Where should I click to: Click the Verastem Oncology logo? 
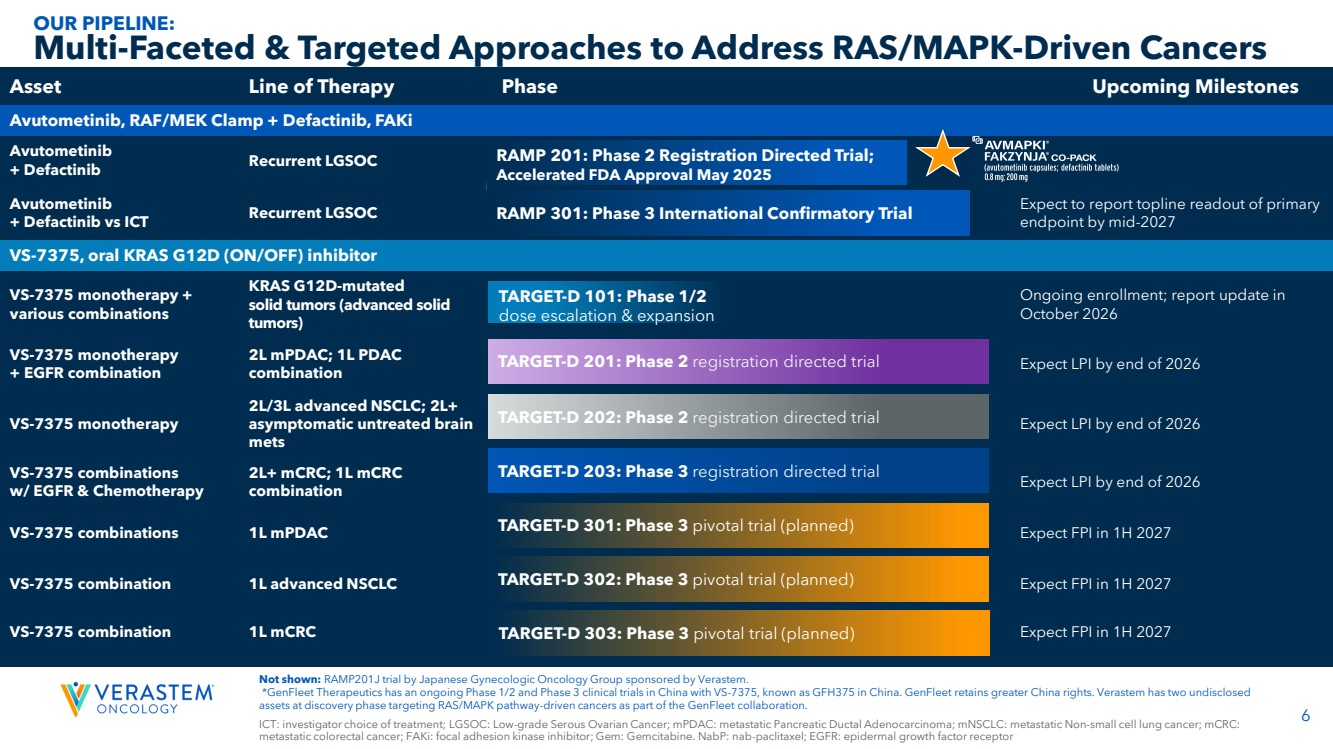[137, 698]
